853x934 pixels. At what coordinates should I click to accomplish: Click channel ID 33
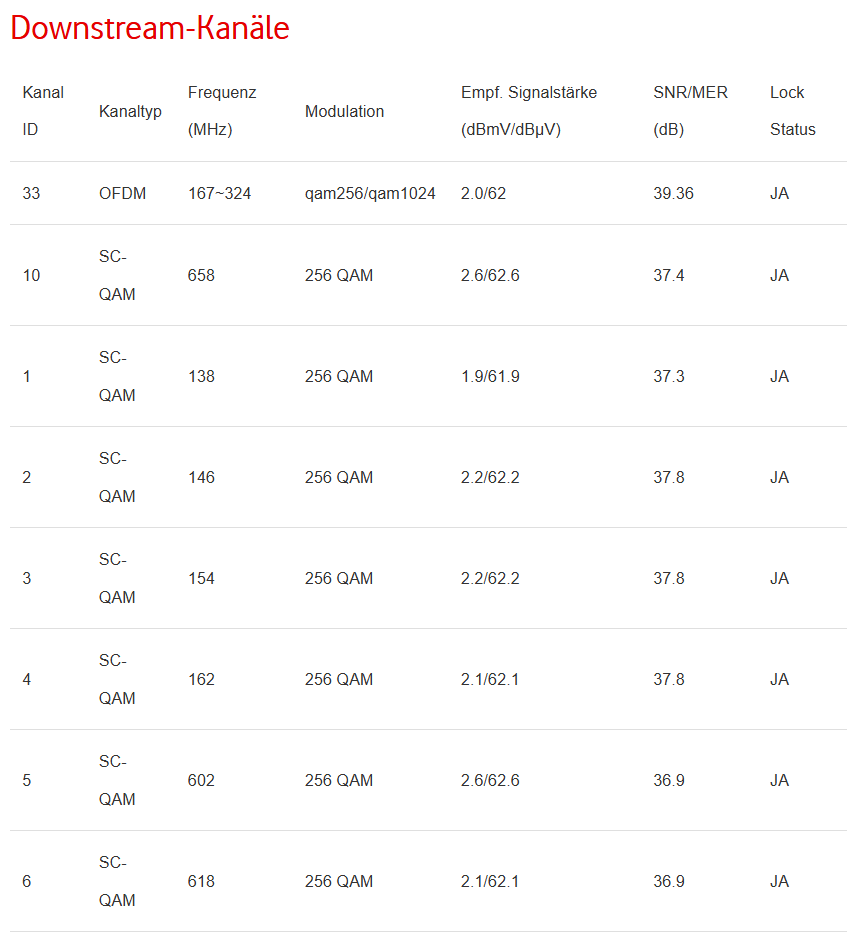(31, 193)
